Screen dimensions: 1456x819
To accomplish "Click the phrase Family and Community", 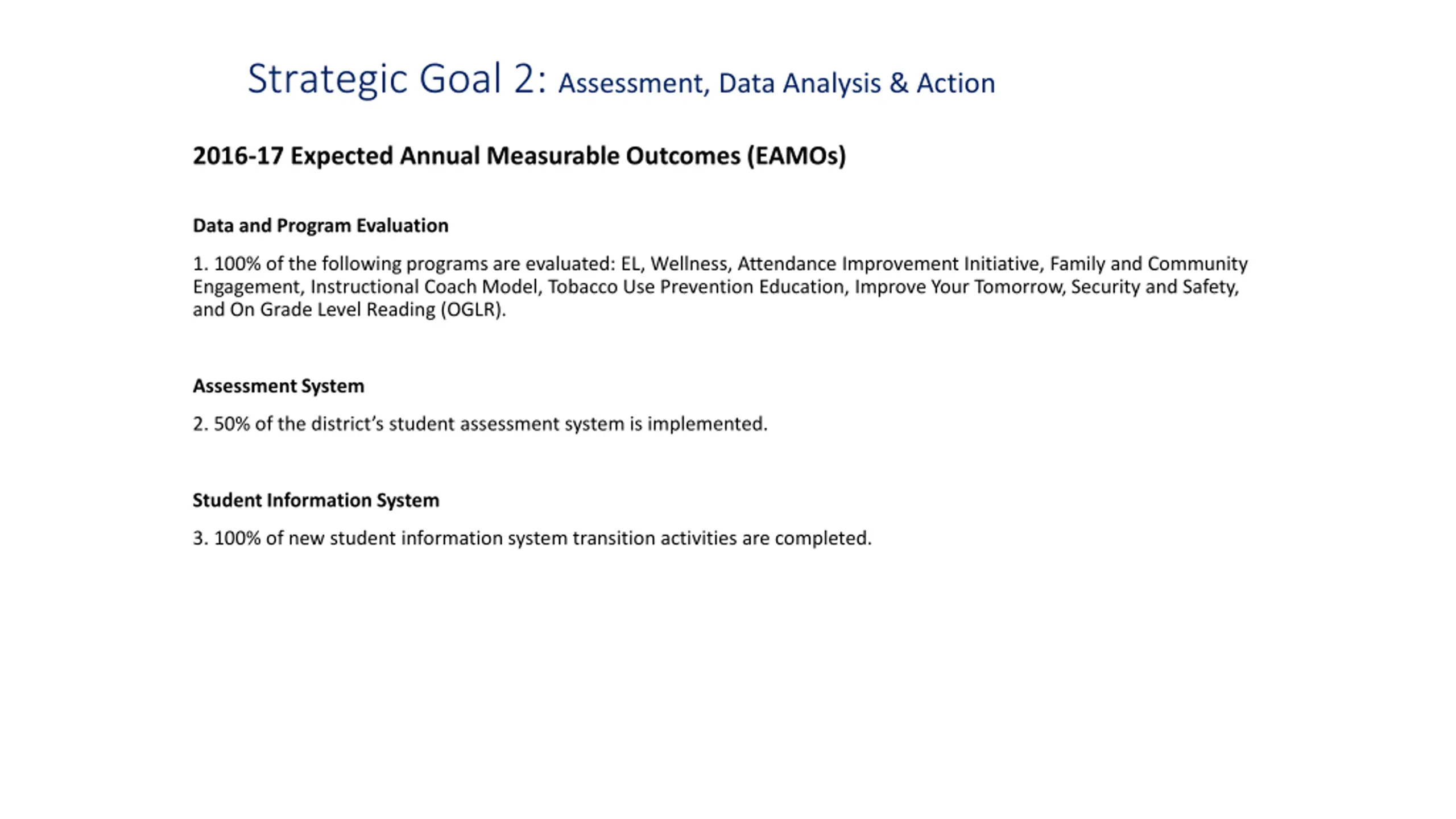I will point(1149,264).
